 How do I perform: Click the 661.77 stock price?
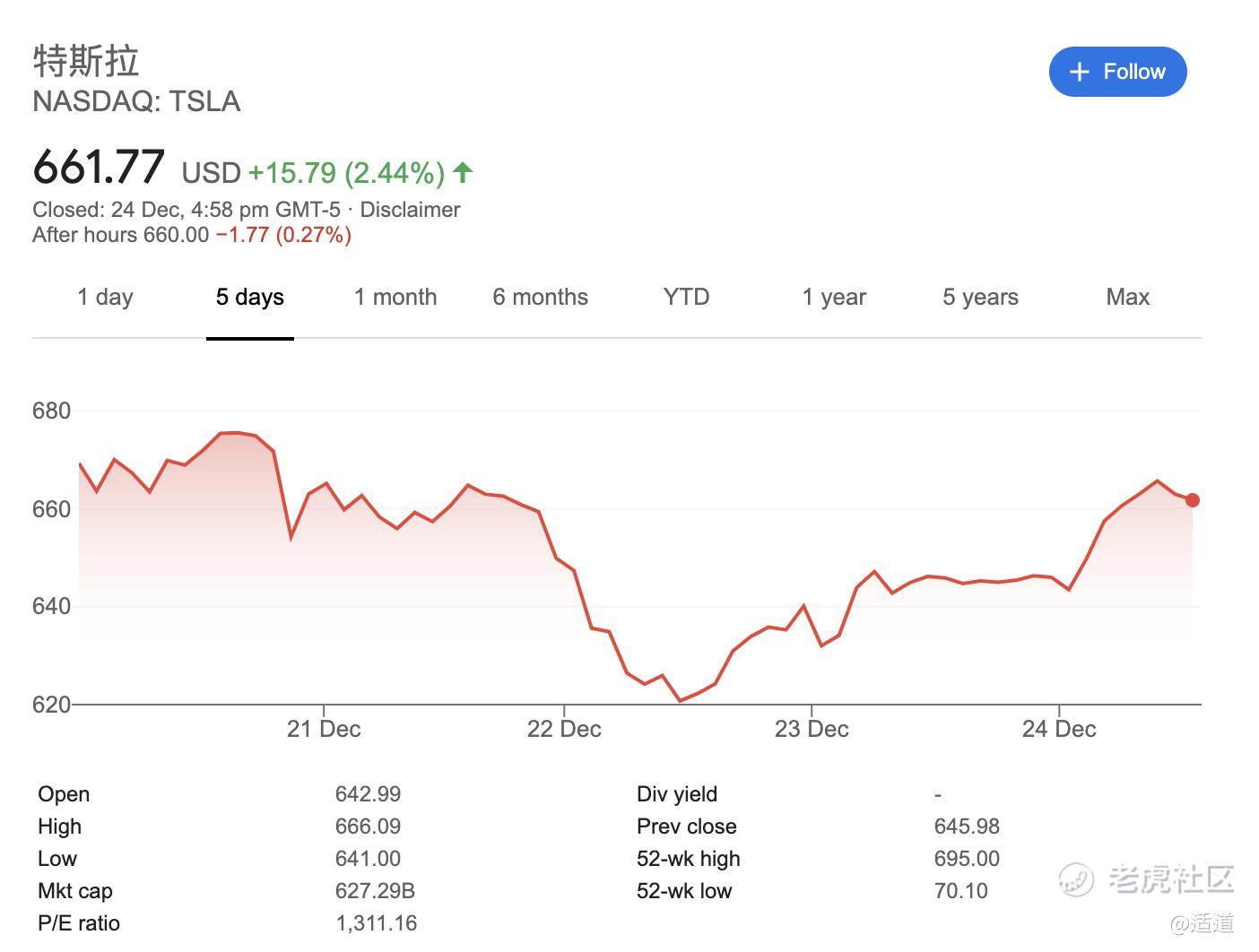point(99,167)
